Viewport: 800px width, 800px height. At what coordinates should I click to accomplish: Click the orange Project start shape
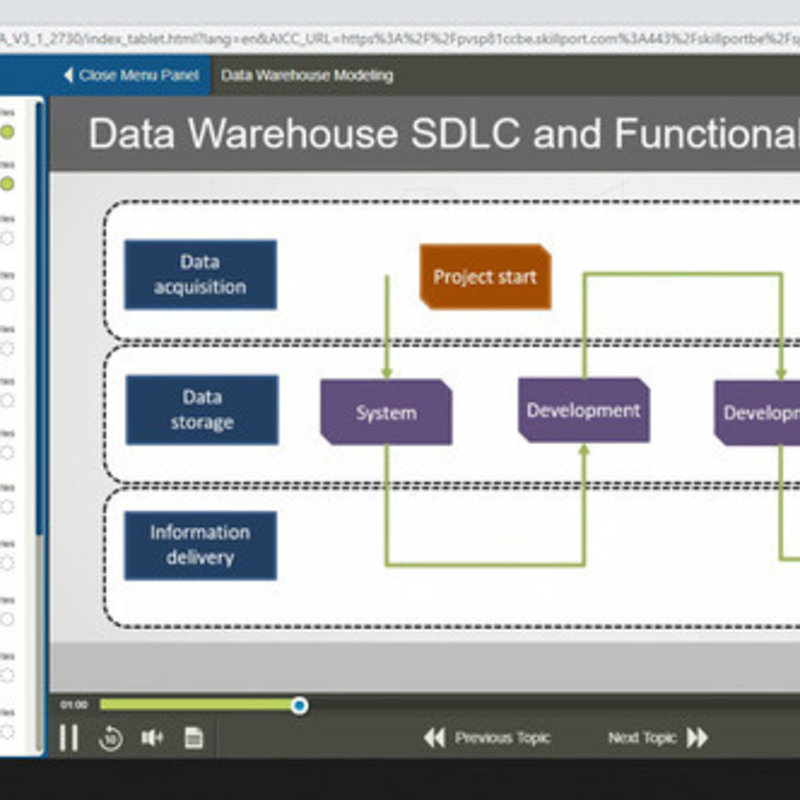(x=485, y=277)
